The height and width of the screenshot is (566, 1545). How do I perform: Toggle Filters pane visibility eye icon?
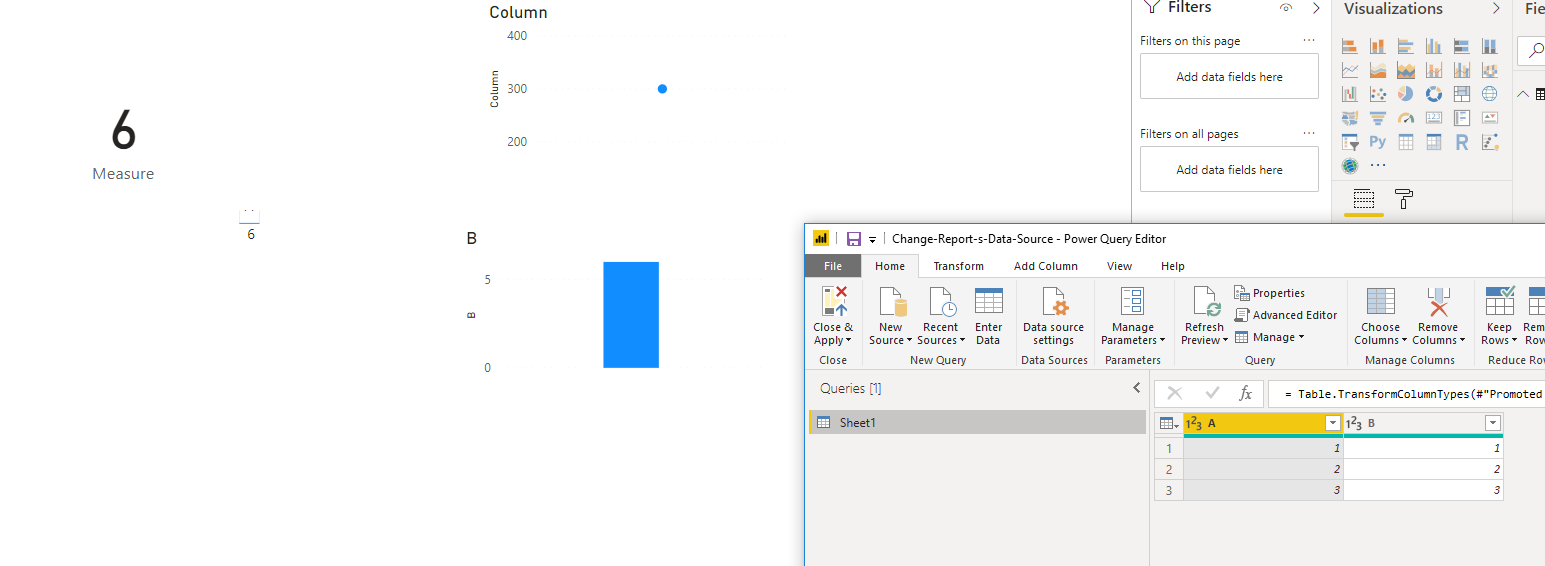[x=1286, y=7]
